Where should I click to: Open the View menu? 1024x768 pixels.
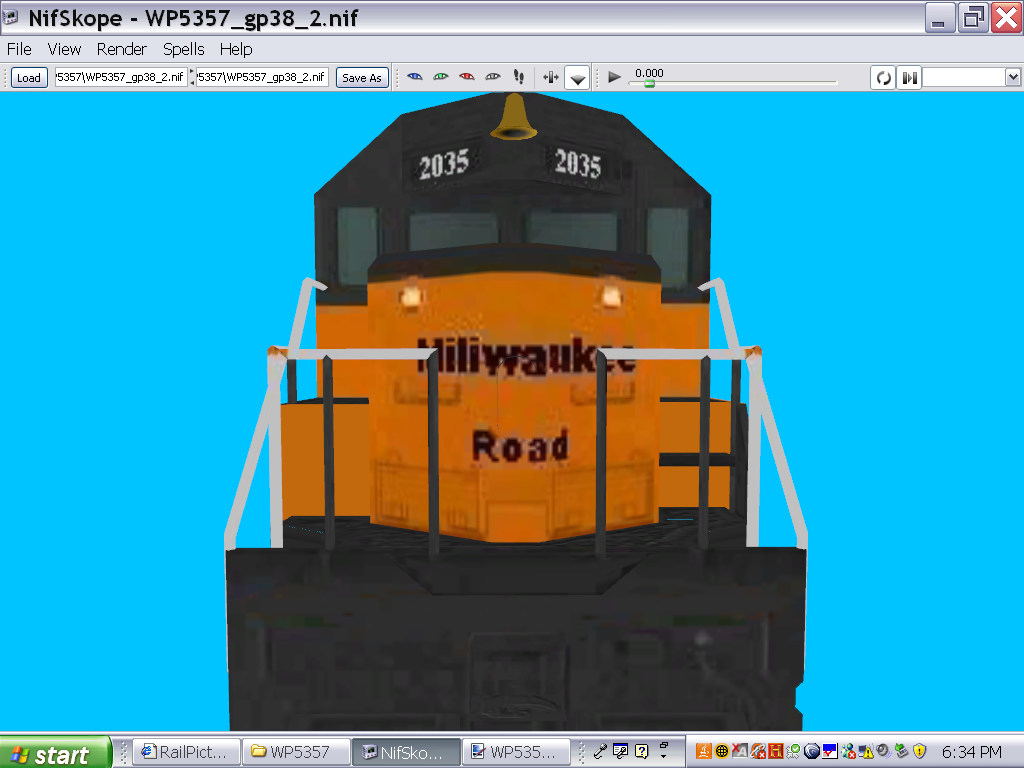pos(64,49)
